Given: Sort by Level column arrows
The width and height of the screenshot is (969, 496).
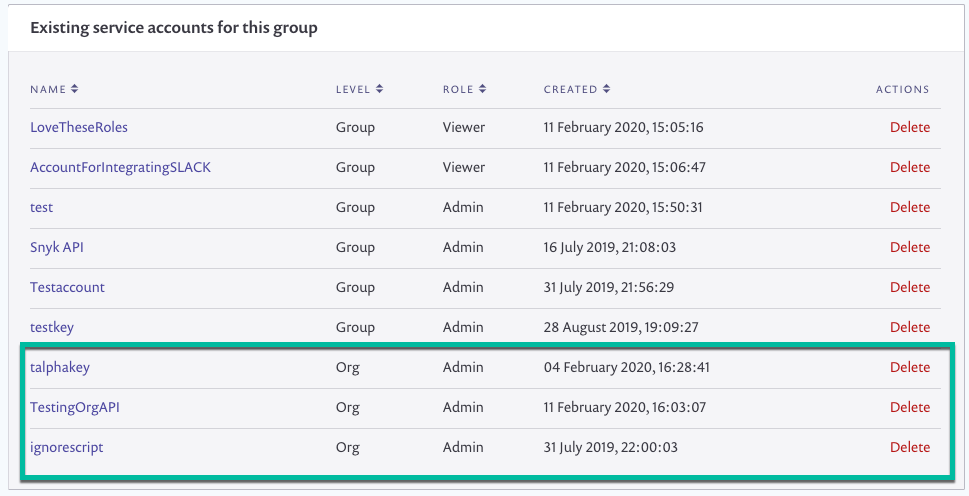Looking at the screenshot, I should tap(379, 89).
